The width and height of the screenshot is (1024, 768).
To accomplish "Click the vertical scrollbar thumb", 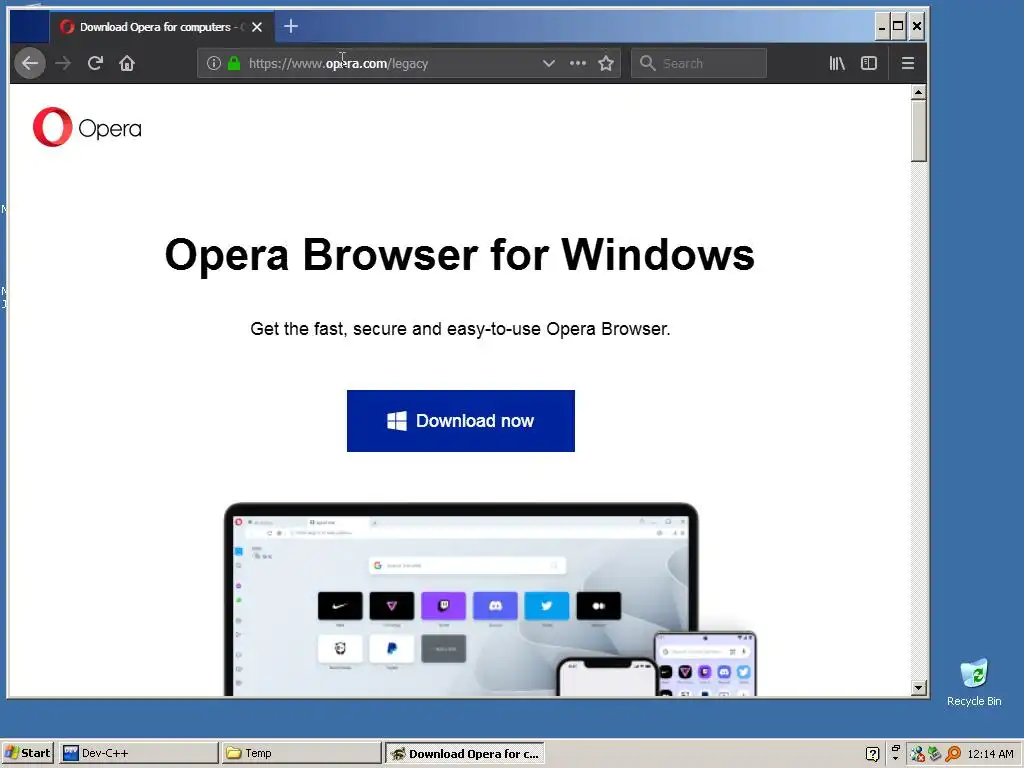I will (919, 131).
